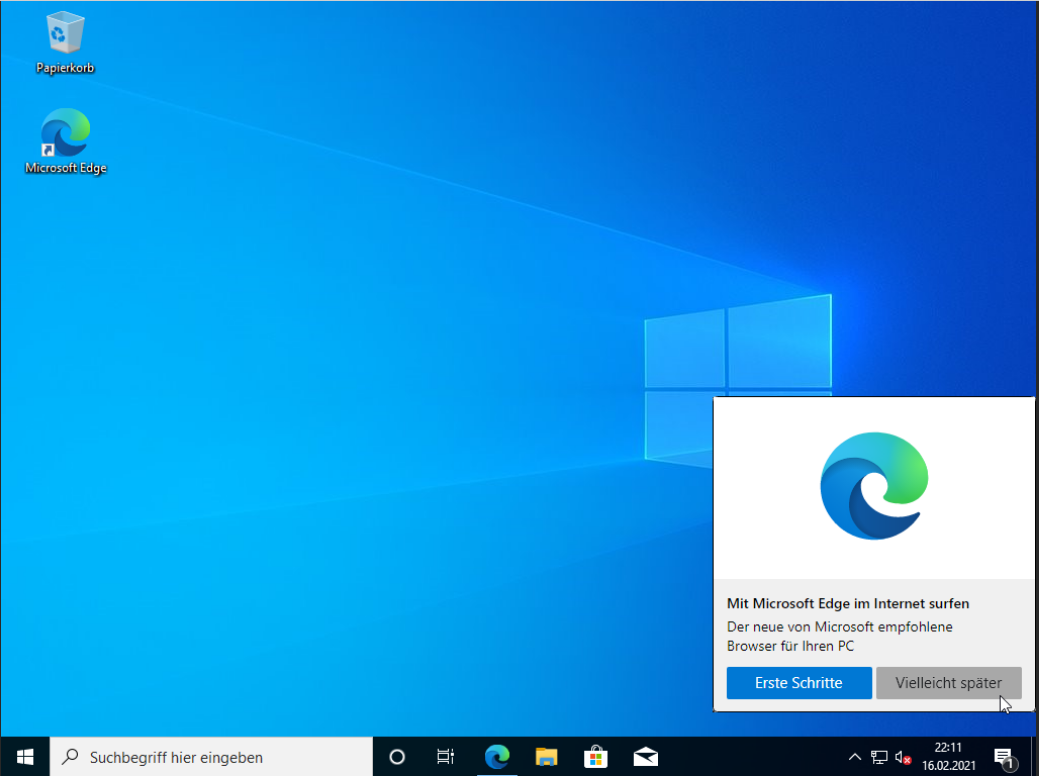Open File Explorer from the taskbar

coord(546,757)
